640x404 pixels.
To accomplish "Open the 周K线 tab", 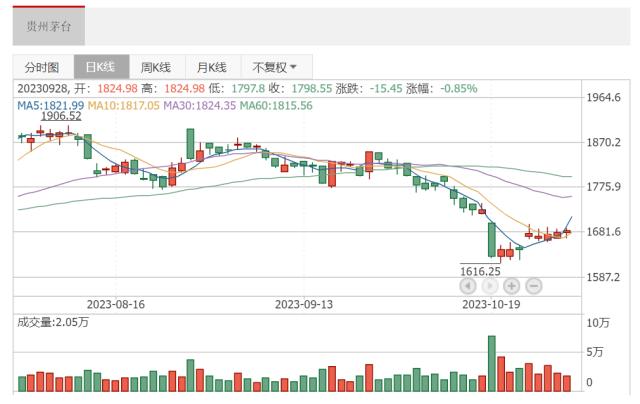I will [156, 67].
